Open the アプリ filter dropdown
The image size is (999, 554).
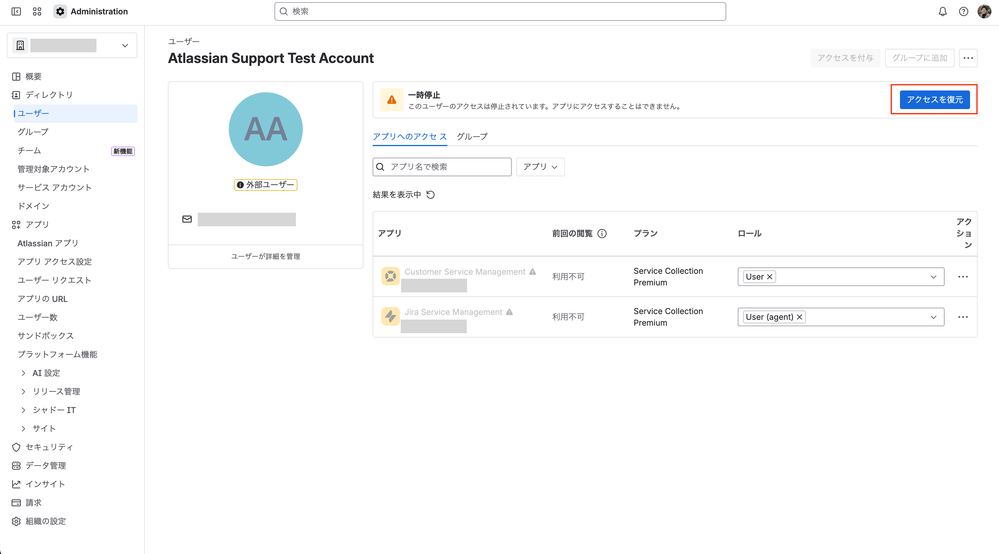click(540, 167)
